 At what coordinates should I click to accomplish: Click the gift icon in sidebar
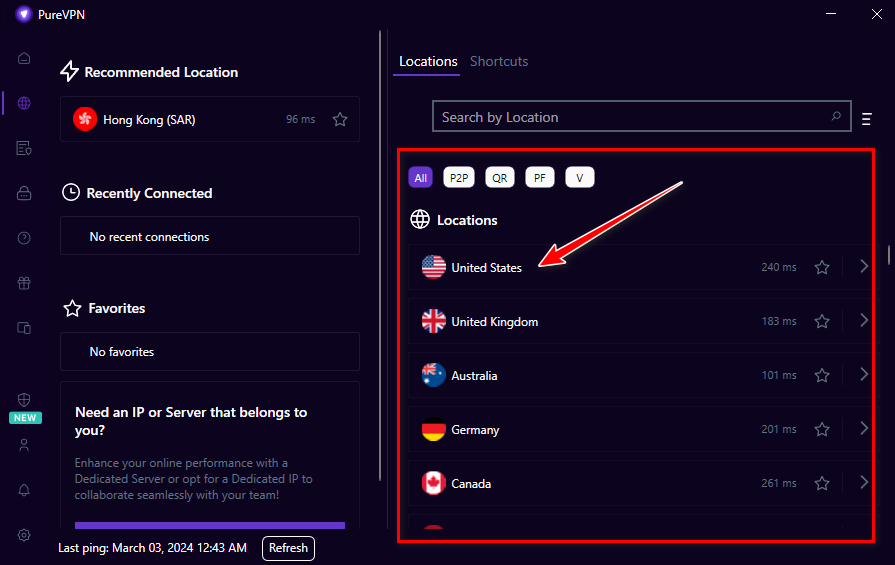click(x=24, y=283)
